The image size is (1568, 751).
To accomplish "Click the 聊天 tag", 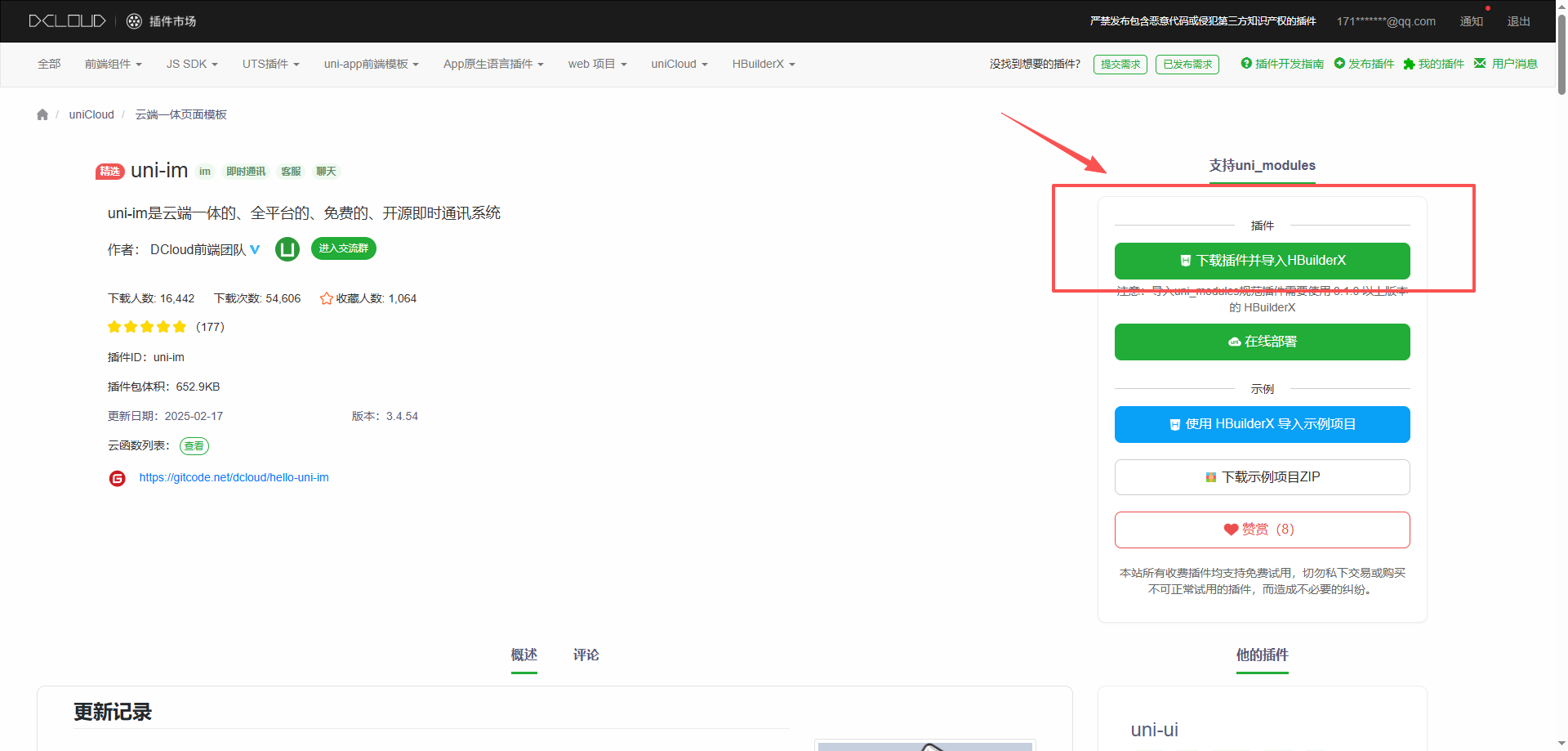I will click(x=326, y=172).
